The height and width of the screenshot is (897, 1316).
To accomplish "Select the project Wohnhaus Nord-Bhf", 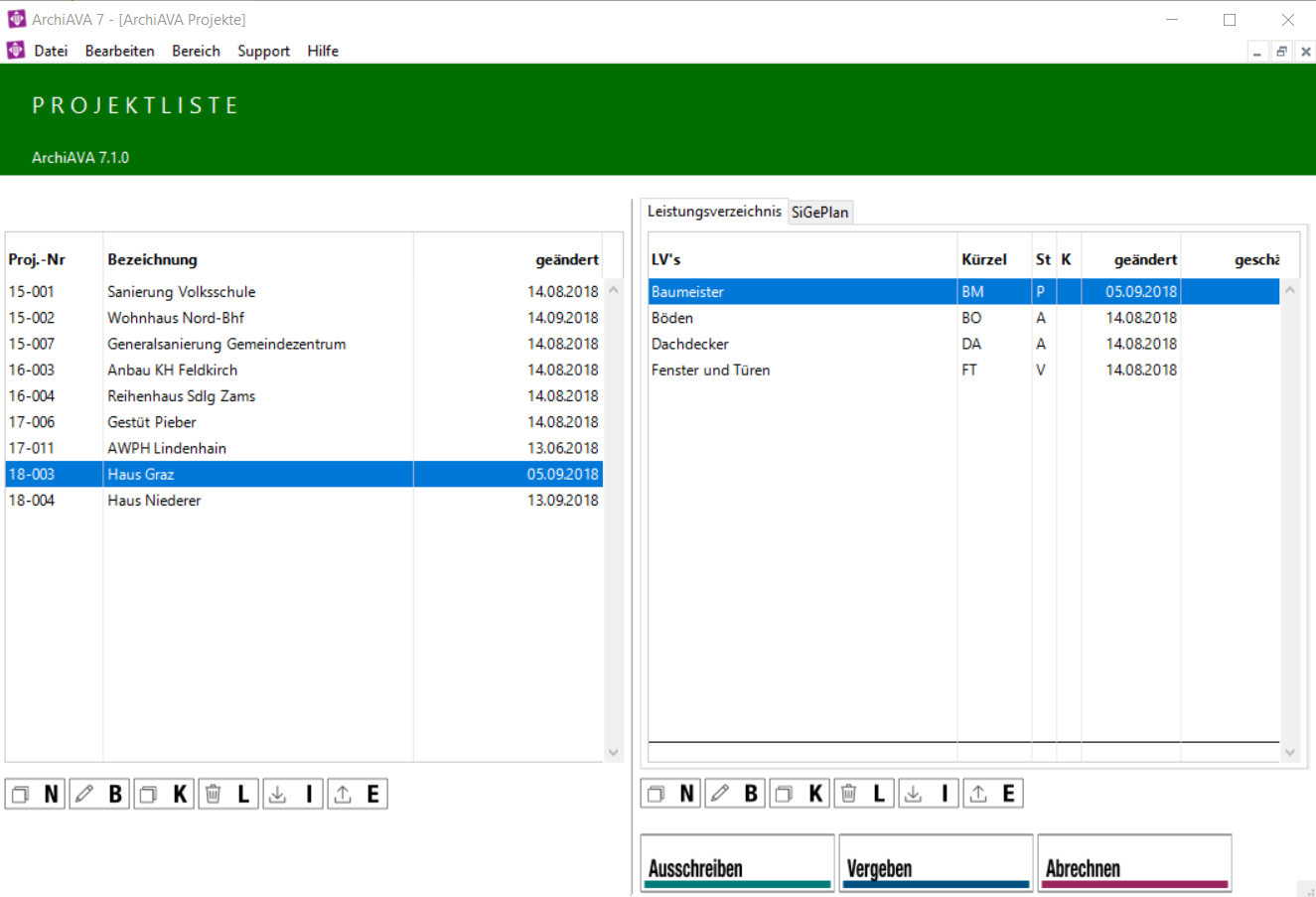I will [304, 318].
